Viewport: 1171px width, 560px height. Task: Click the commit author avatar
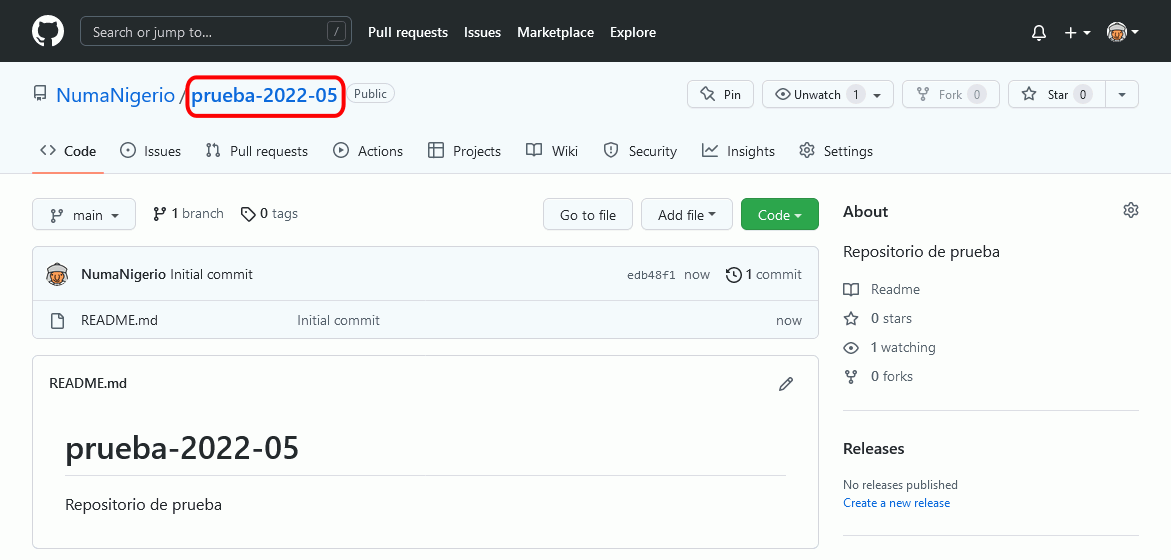pyautogui.click(x=58, y=274)
